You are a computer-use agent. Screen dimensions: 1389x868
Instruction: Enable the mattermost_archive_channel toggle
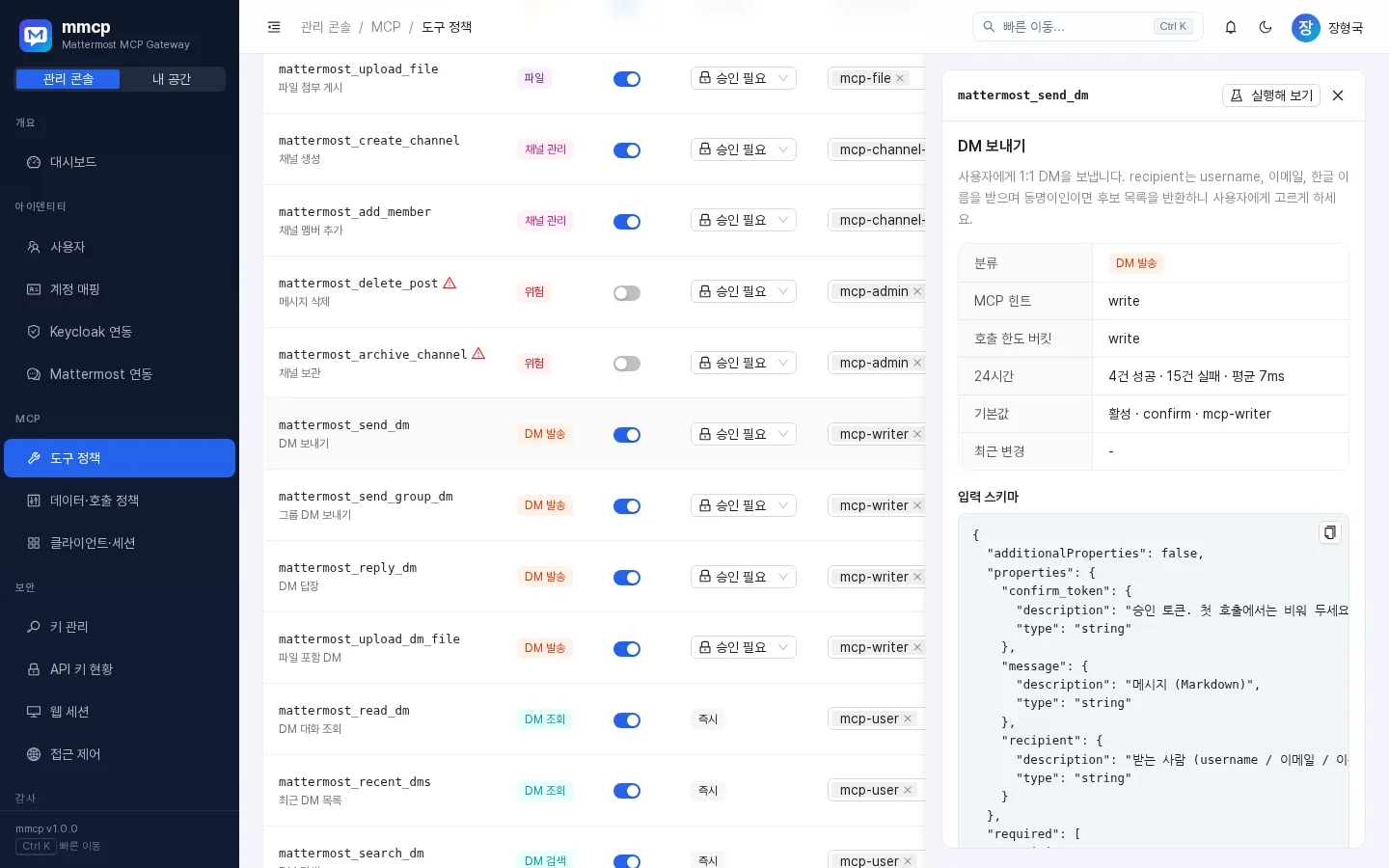(x=627, y=364)
